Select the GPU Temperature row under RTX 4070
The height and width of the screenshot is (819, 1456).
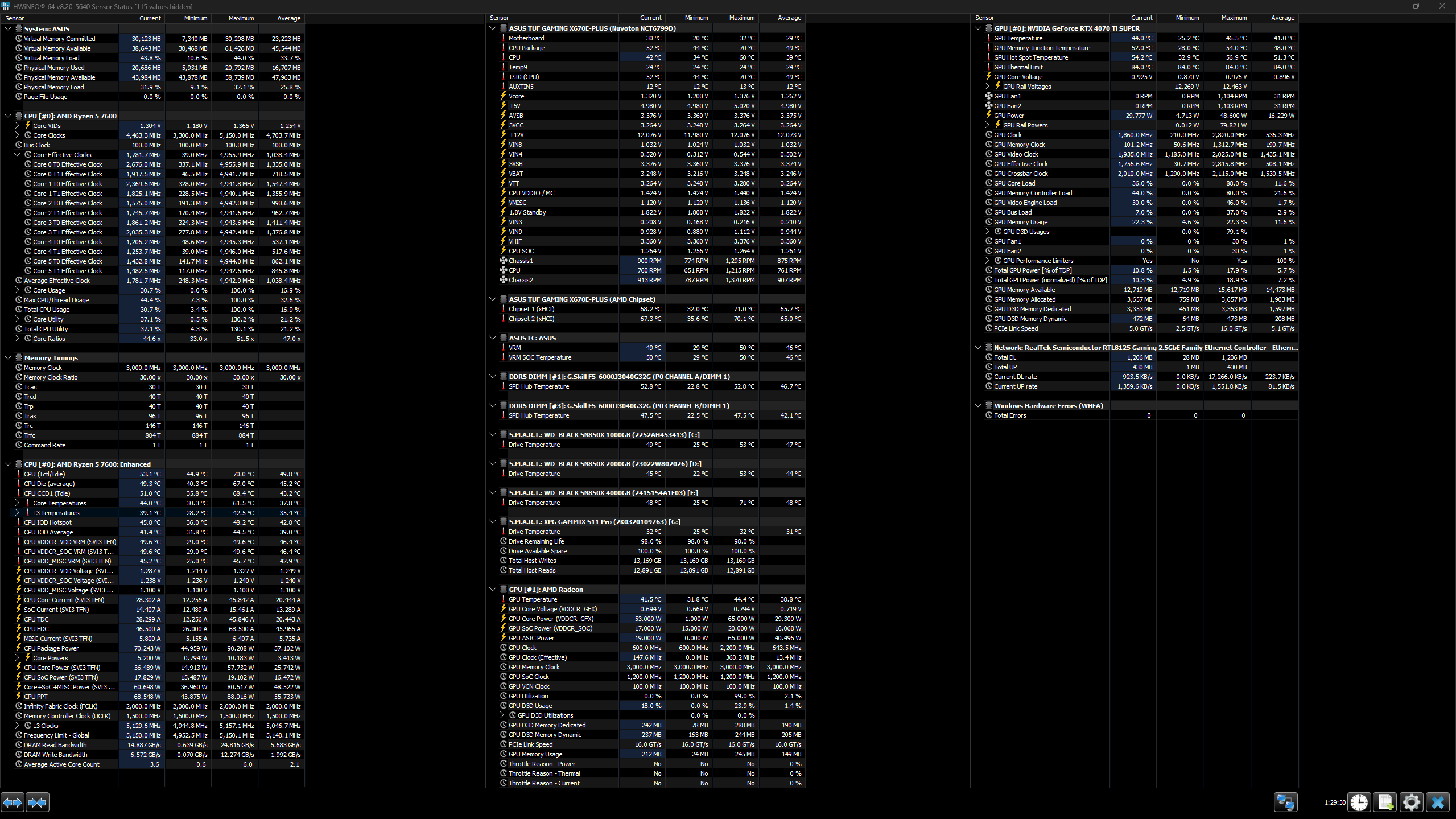coord(1018,38)
